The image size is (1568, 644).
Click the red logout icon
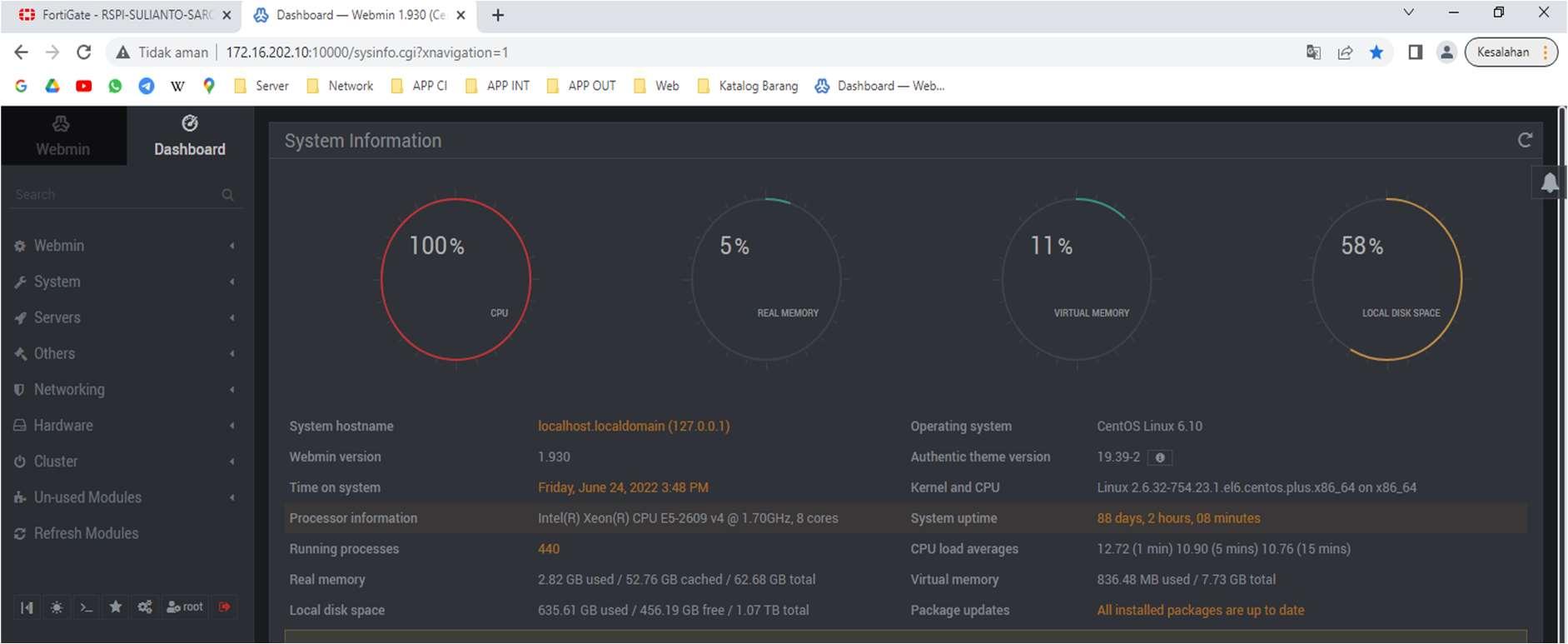(225, 607)
